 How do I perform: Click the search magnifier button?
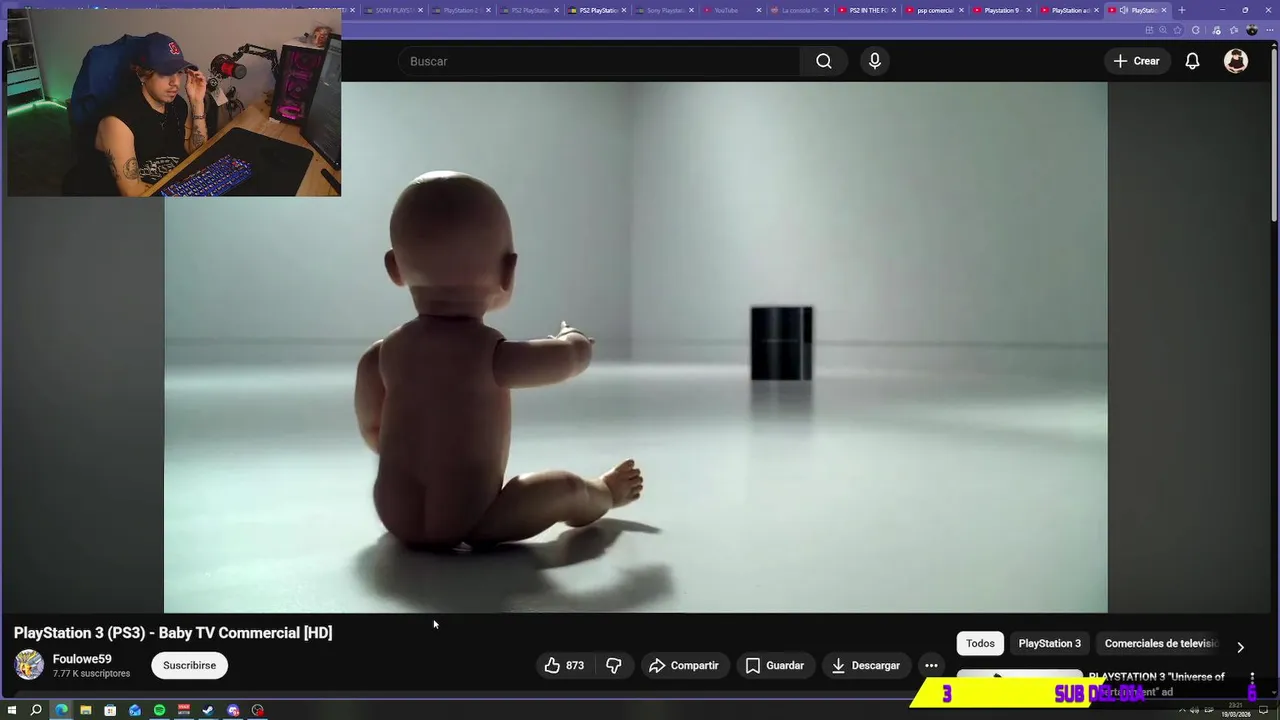pyautogui.click(x=823, y=61)
